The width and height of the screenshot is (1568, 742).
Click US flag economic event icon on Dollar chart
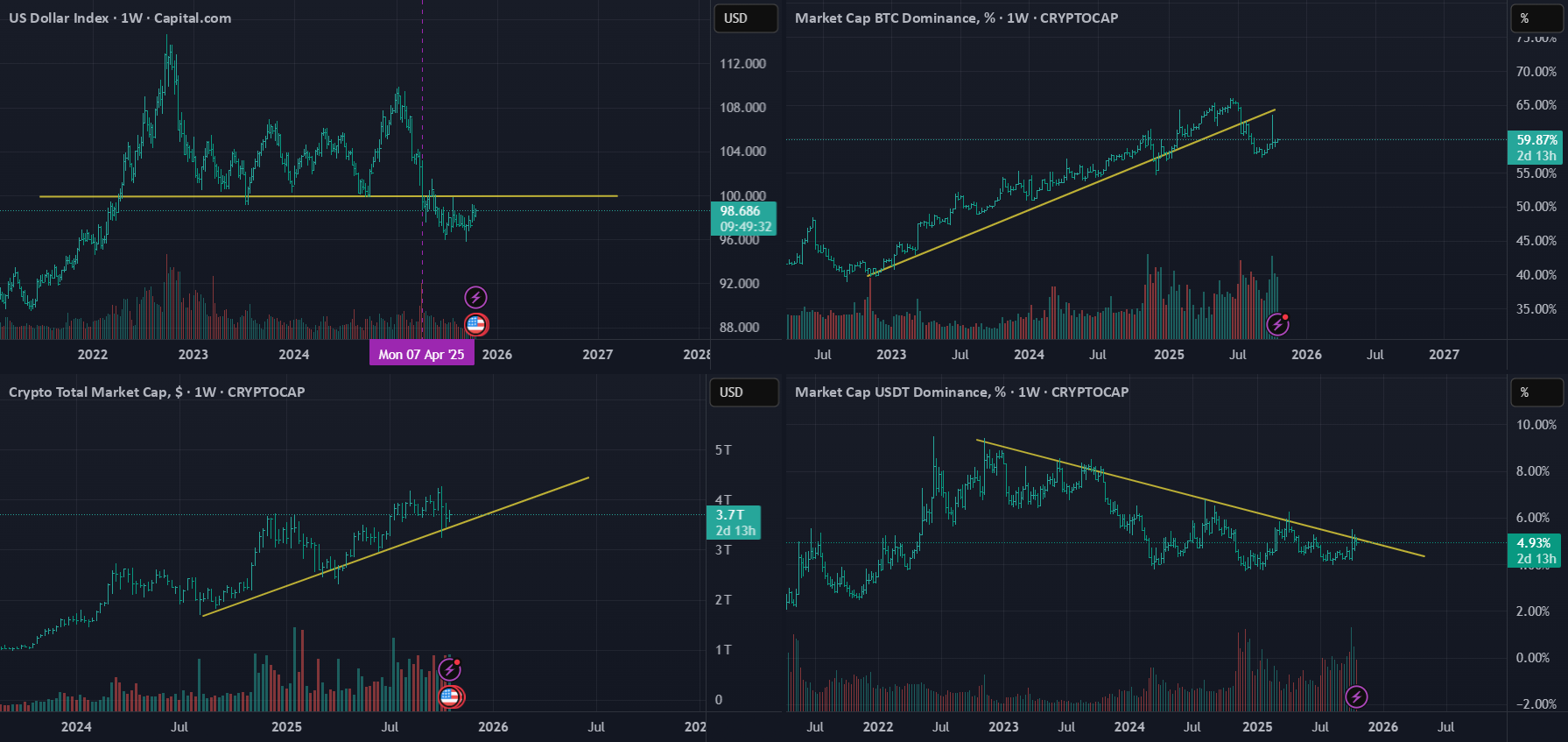tap(475, 325)
